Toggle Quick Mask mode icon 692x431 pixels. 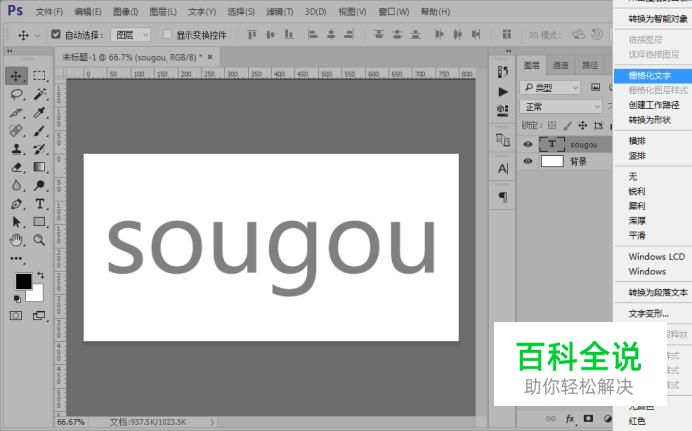[x=16, y=315]
